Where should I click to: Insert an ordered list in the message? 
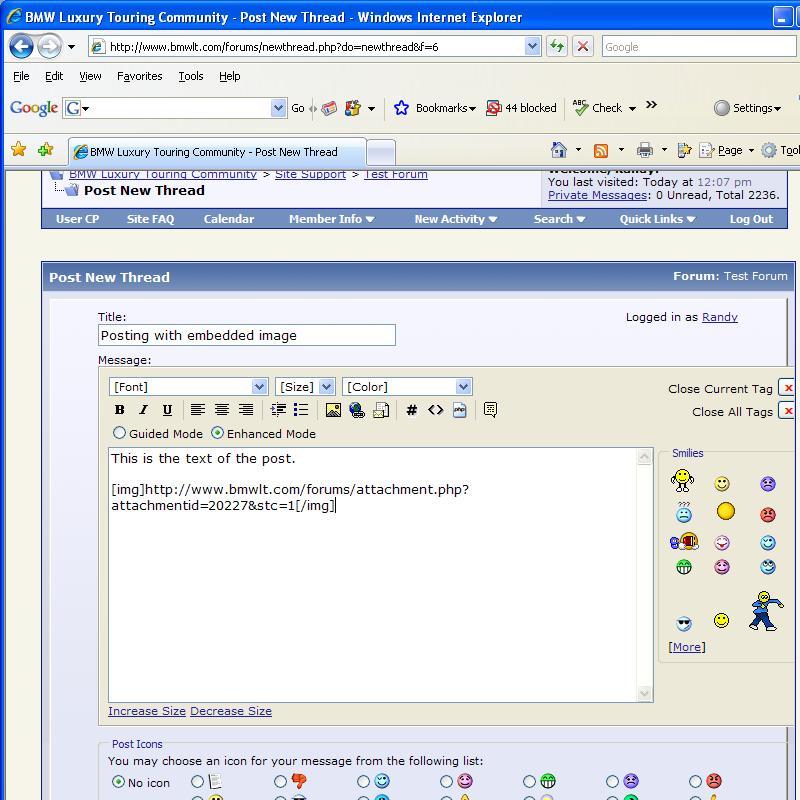[278, 410]
